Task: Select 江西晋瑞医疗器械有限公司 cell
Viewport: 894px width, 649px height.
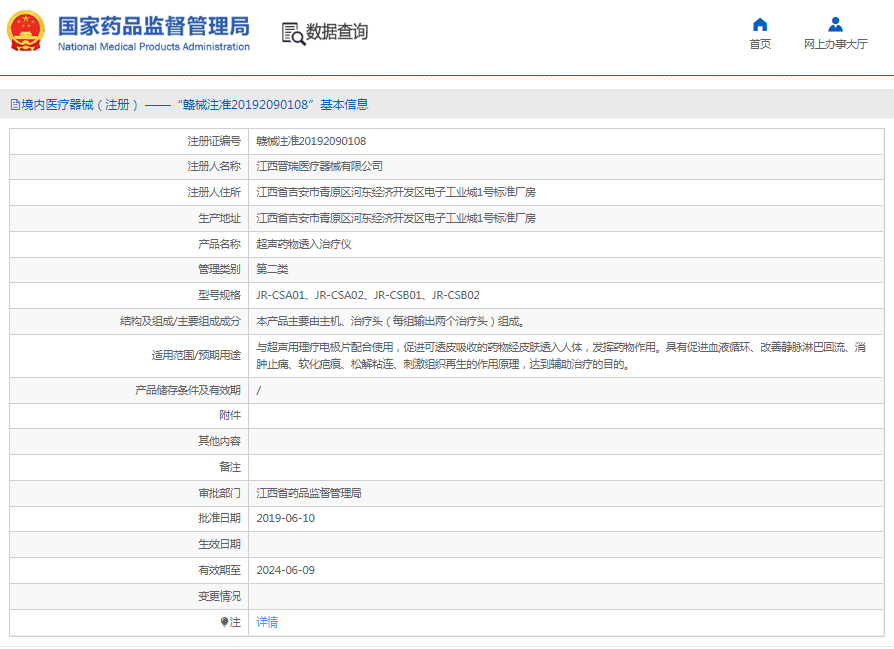Action: [x=319, y=166]
